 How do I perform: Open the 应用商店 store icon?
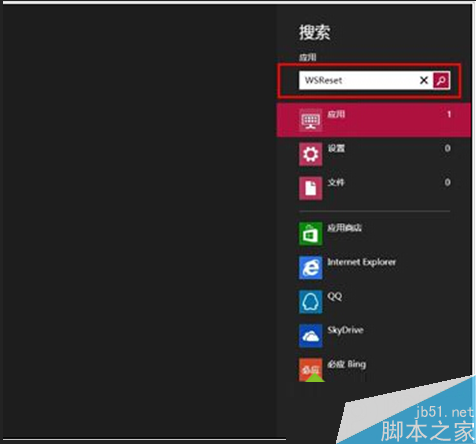(311, 234)
